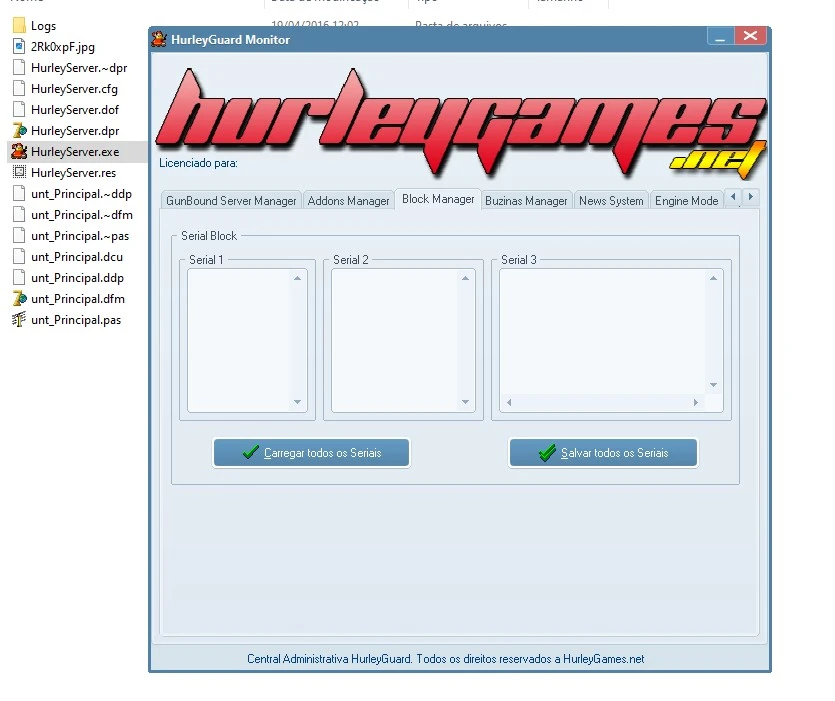Select the Block Manager tab
This screenshot has height=701, width=835.
click(438, 199)
